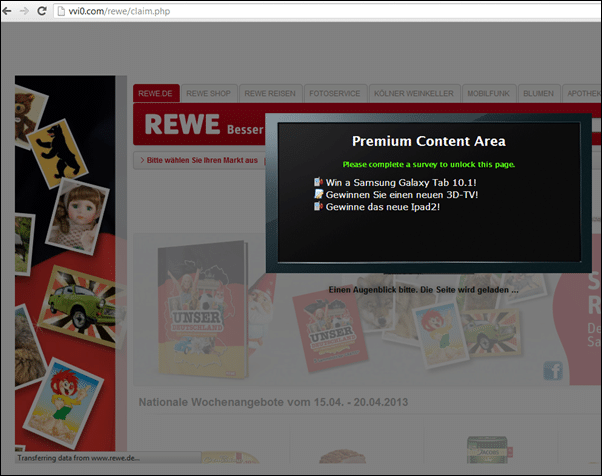Select the FOTOSERVICE tab

[x=335, y=93]
